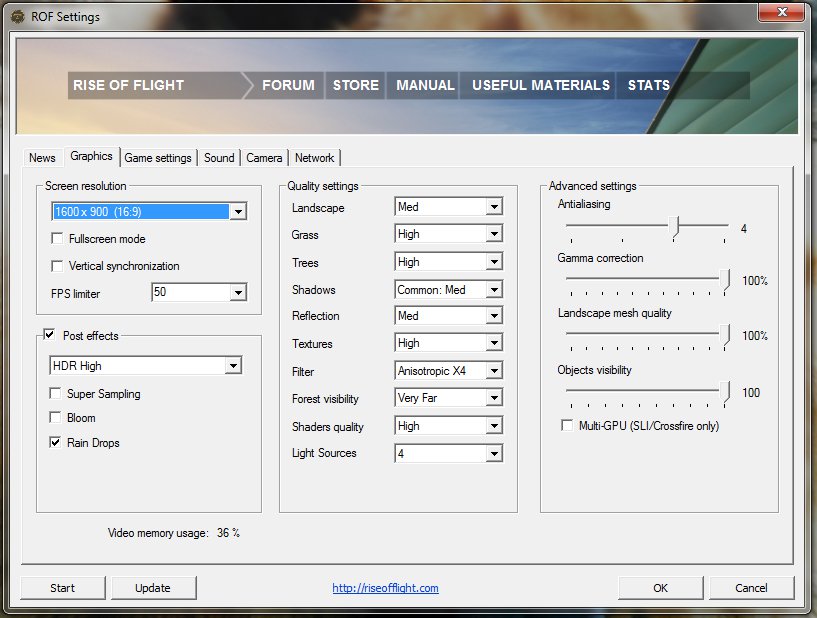Open the Reflection quality dropdown
The width and height of the screenshot is (817, 618).
[449, 316]
